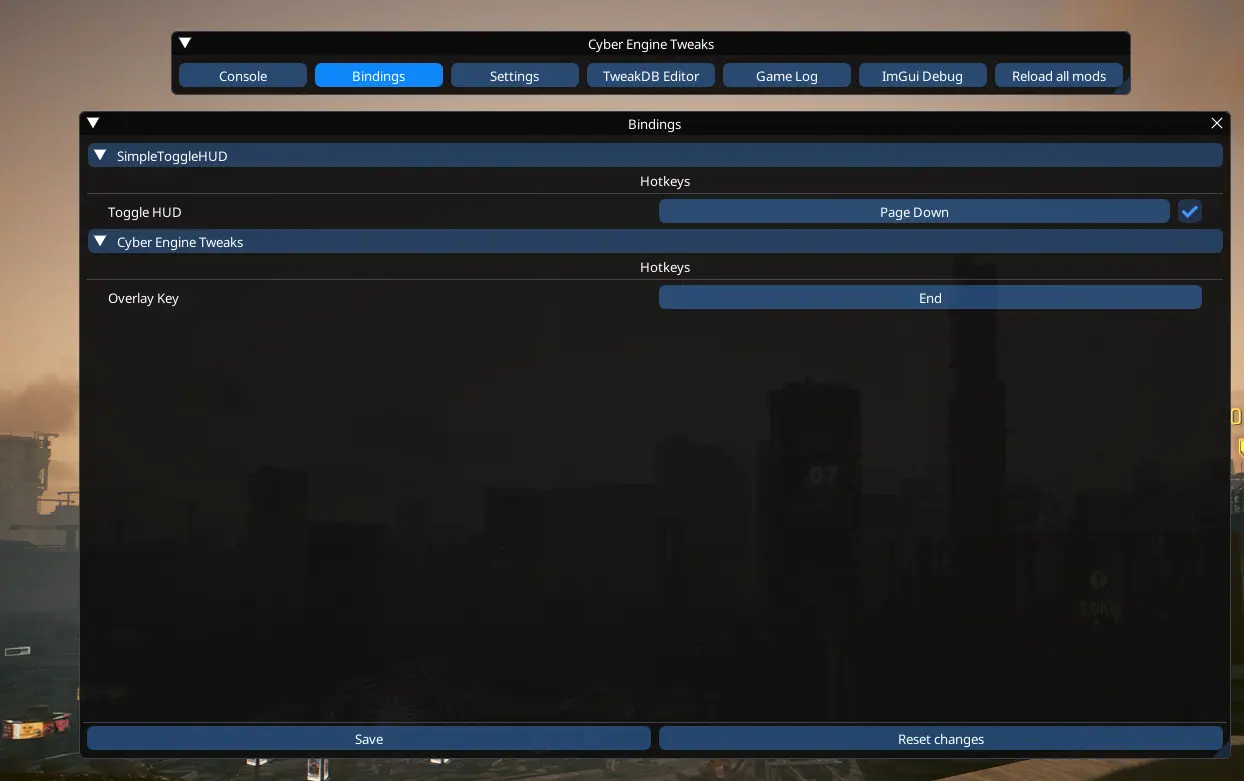Collapse the Cyber Engine Tweaks hotkeys section
1244x781 pixels.
coord(100,241)
